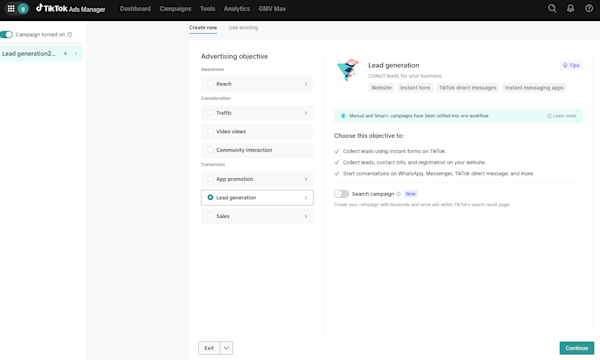Open the Analytics menu

[x=236, y=8]
